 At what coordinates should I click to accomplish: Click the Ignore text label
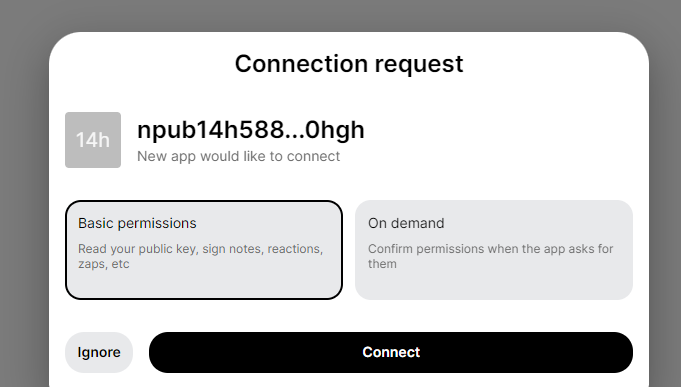tap(99, 352)
